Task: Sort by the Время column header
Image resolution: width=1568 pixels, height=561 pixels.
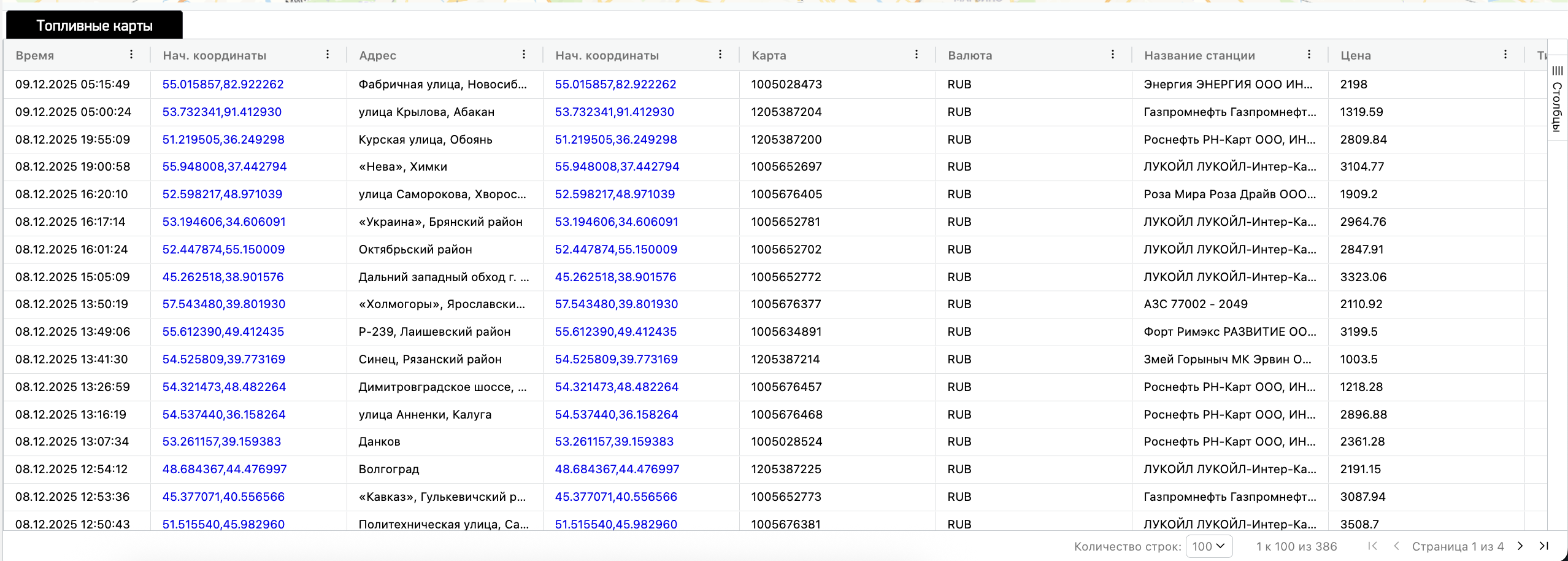Action: point(35,55)
